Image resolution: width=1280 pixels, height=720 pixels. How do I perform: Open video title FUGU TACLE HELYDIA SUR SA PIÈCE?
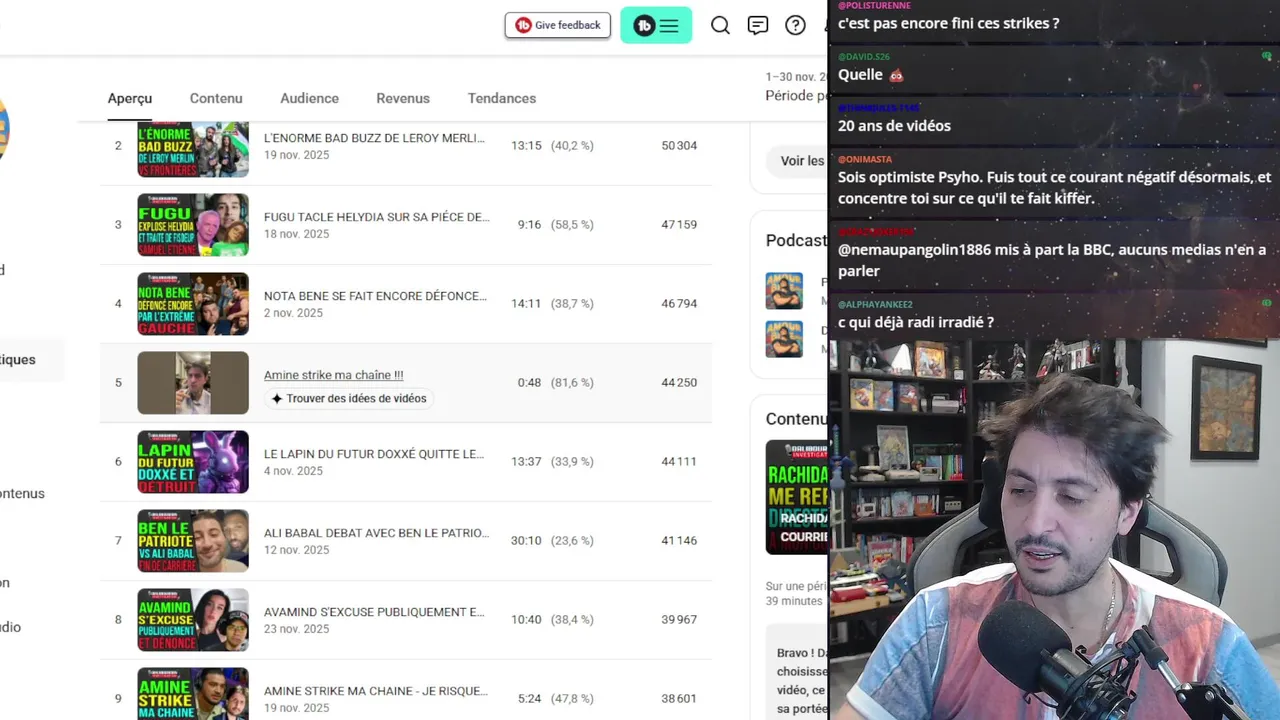coord(376,217)
